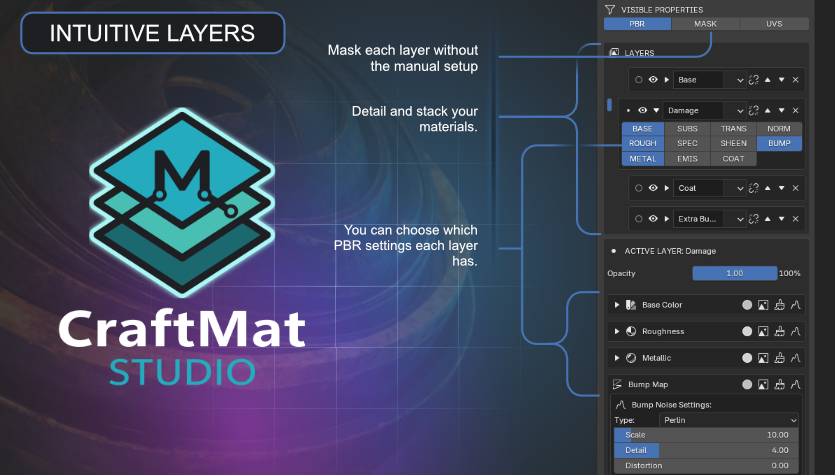Choose image texture for Roughness

pos(763,331)
